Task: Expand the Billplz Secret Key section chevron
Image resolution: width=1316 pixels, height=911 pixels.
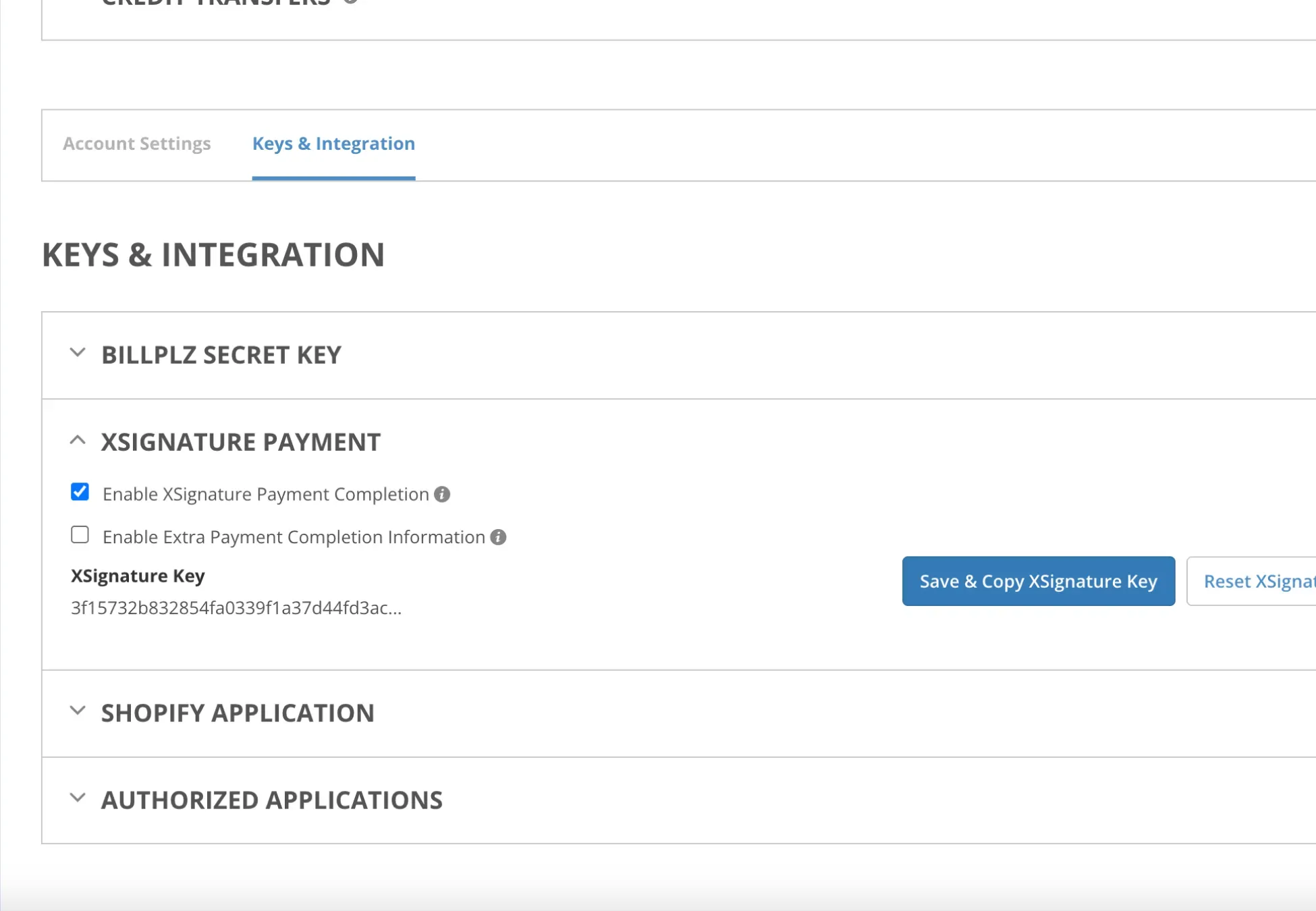Action: (x=78, y=353)
